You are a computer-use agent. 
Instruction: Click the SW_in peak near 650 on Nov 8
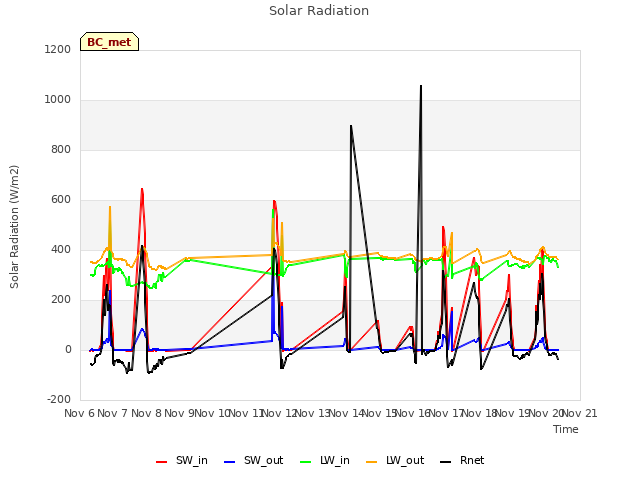(142, 189)
